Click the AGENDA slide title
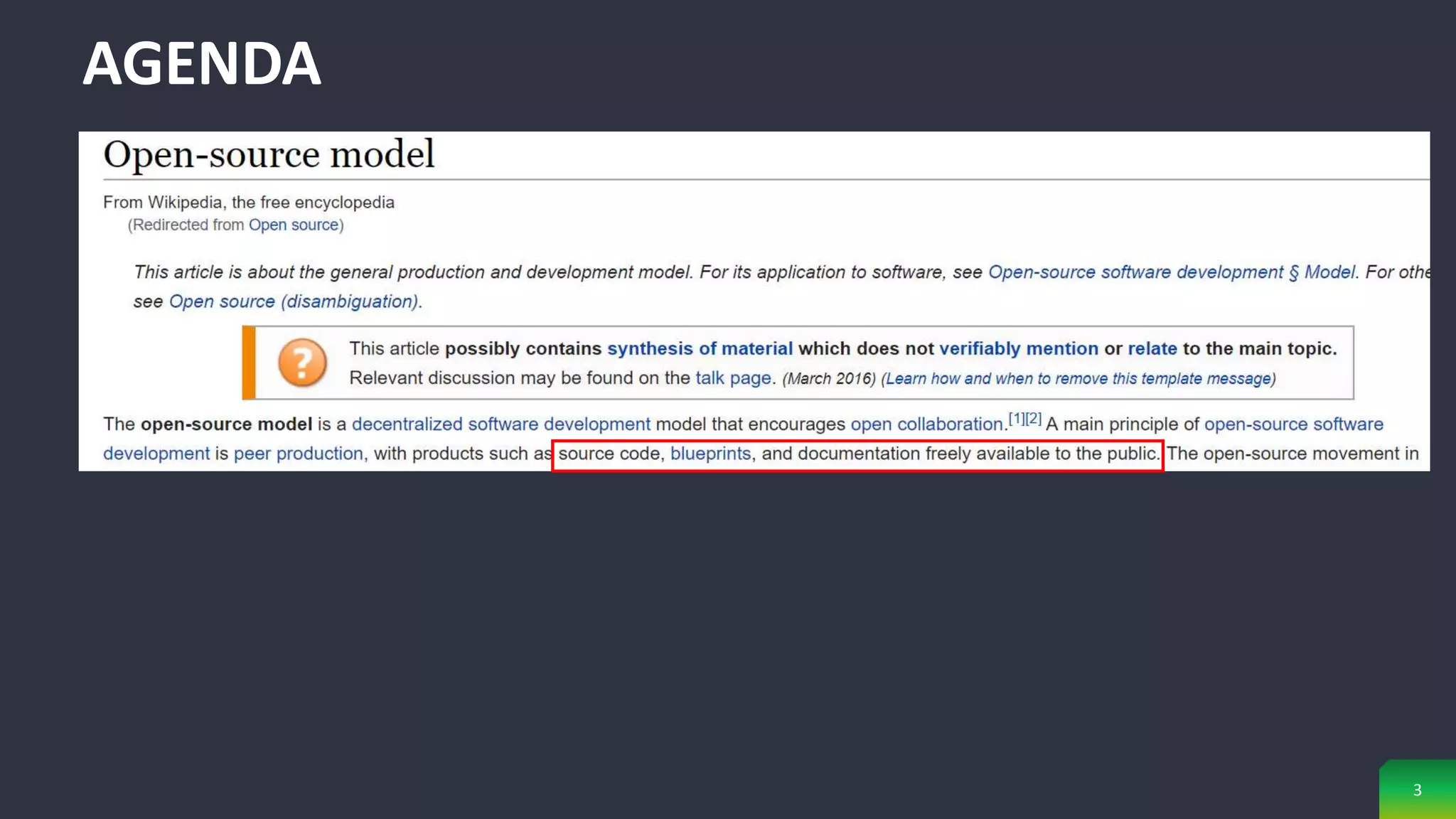 (x=202, y=64)
